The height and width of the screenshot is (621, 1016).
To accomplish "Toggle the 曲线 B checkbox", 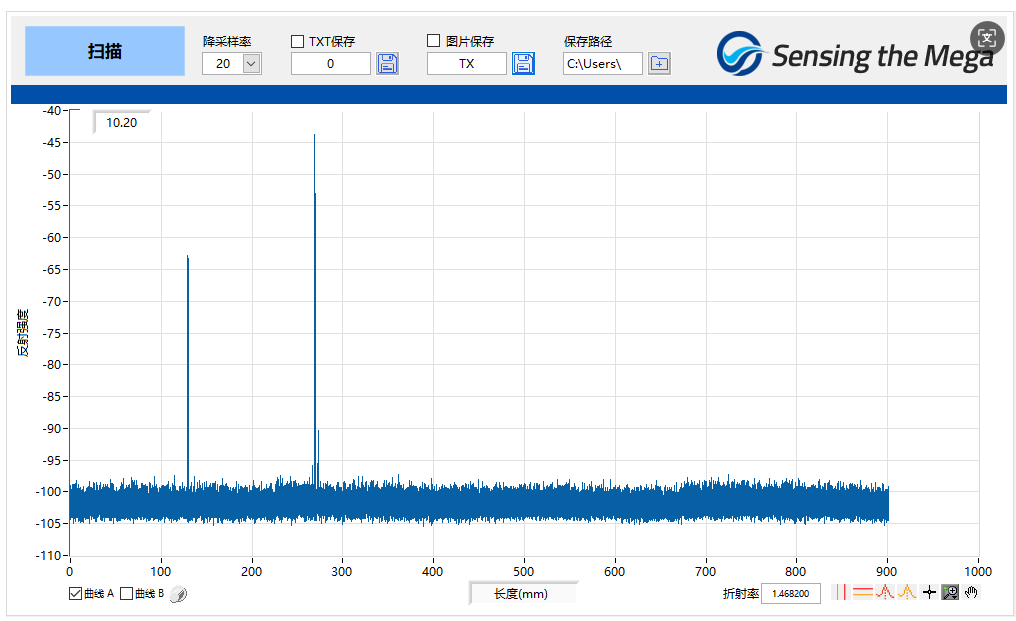I will point(126,593).
